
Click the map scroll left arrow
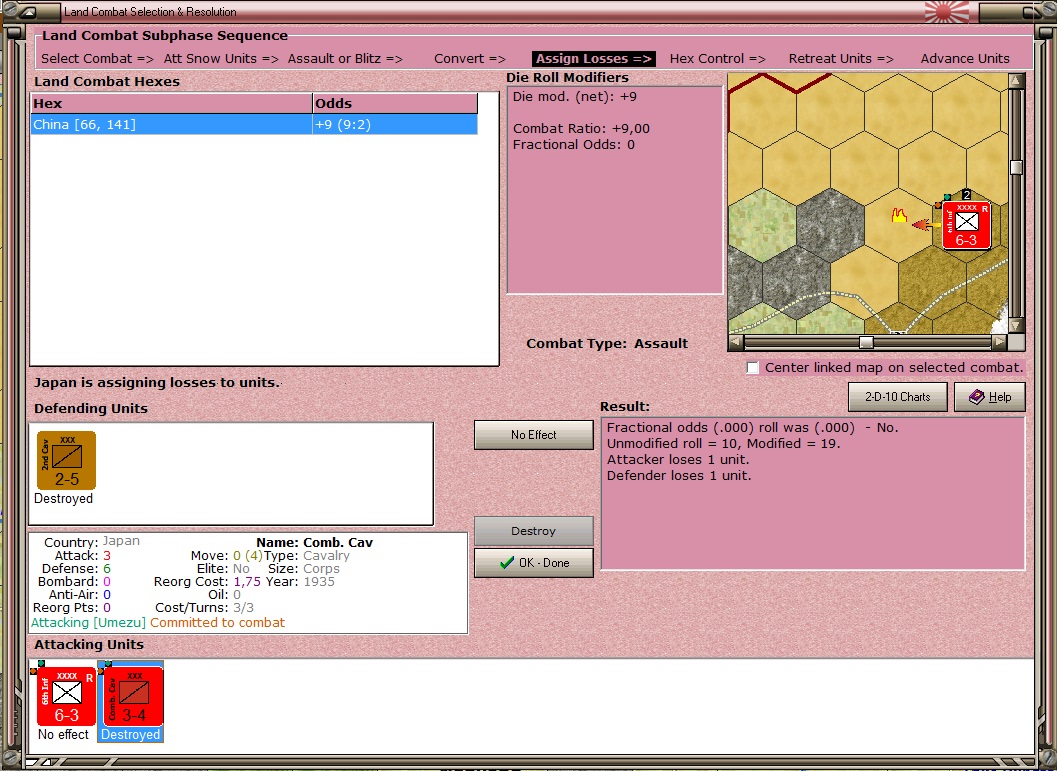pos(736,342)
